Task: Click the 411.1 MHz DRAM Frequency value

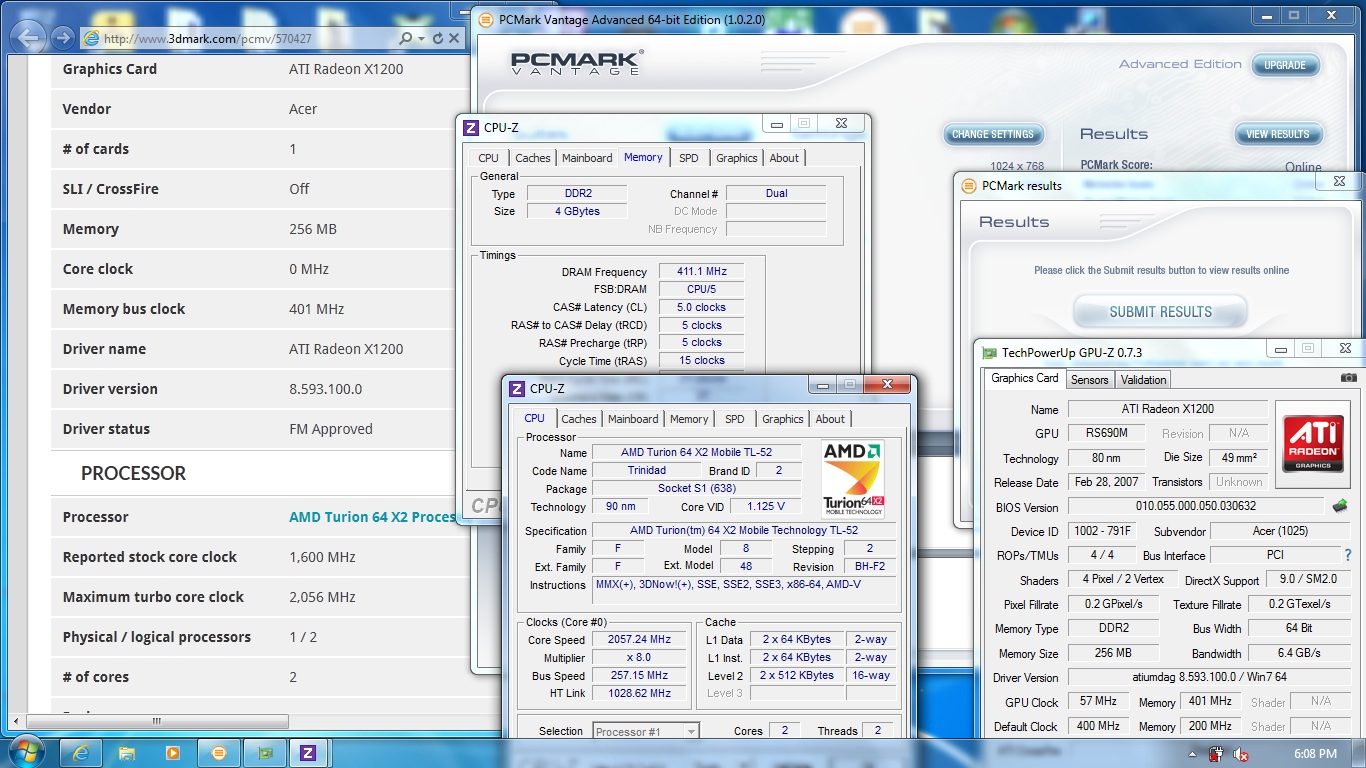Action: click(702, 271)
